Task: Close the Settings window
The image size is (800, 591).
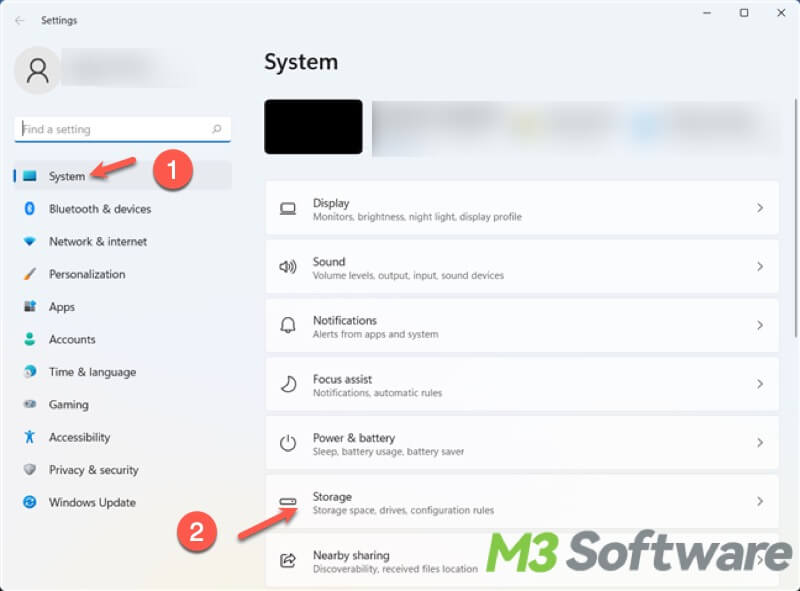Action: coord(781,13)
